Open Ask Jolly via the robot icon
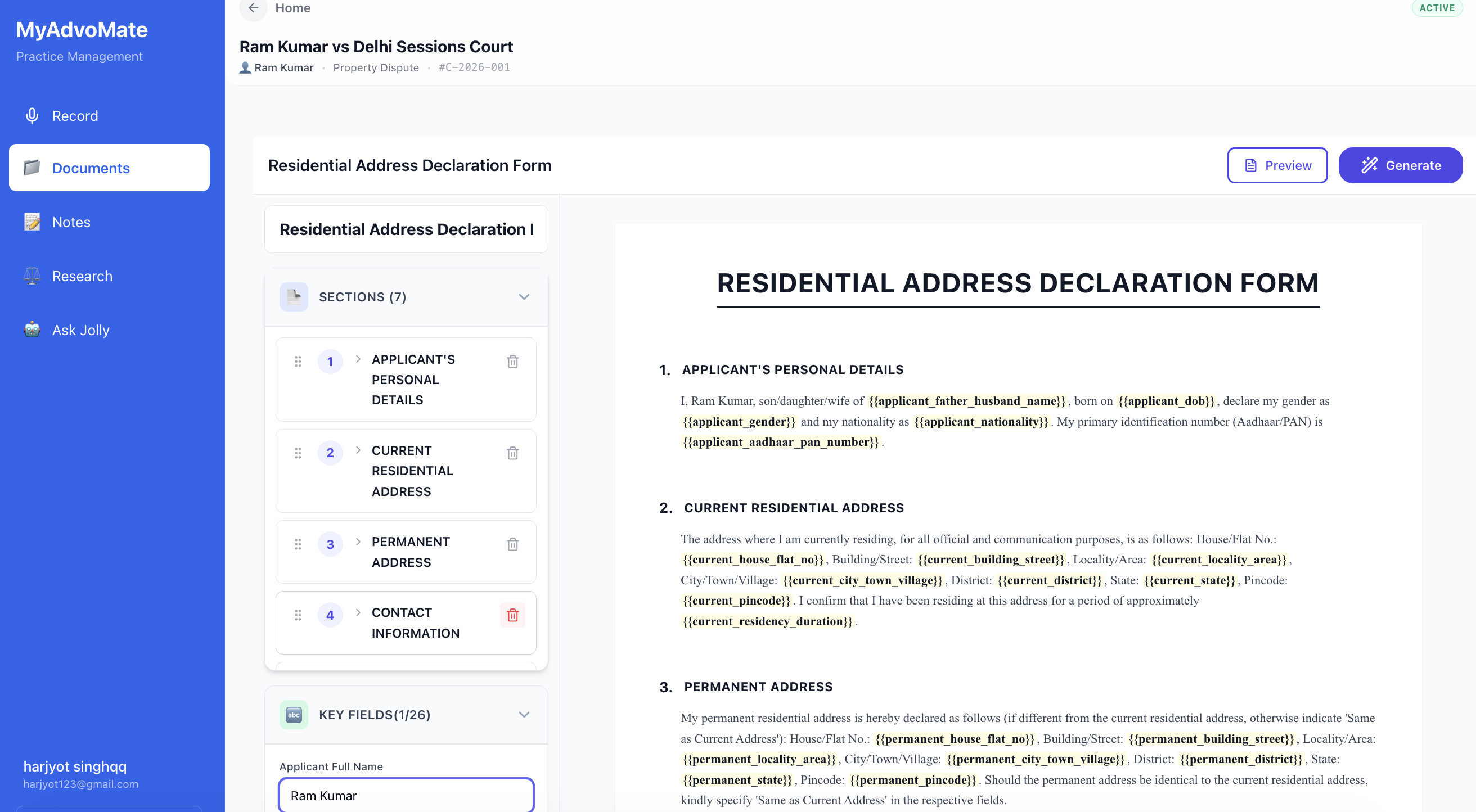The width and height of the screenshot is (1476, 812). 31,330
